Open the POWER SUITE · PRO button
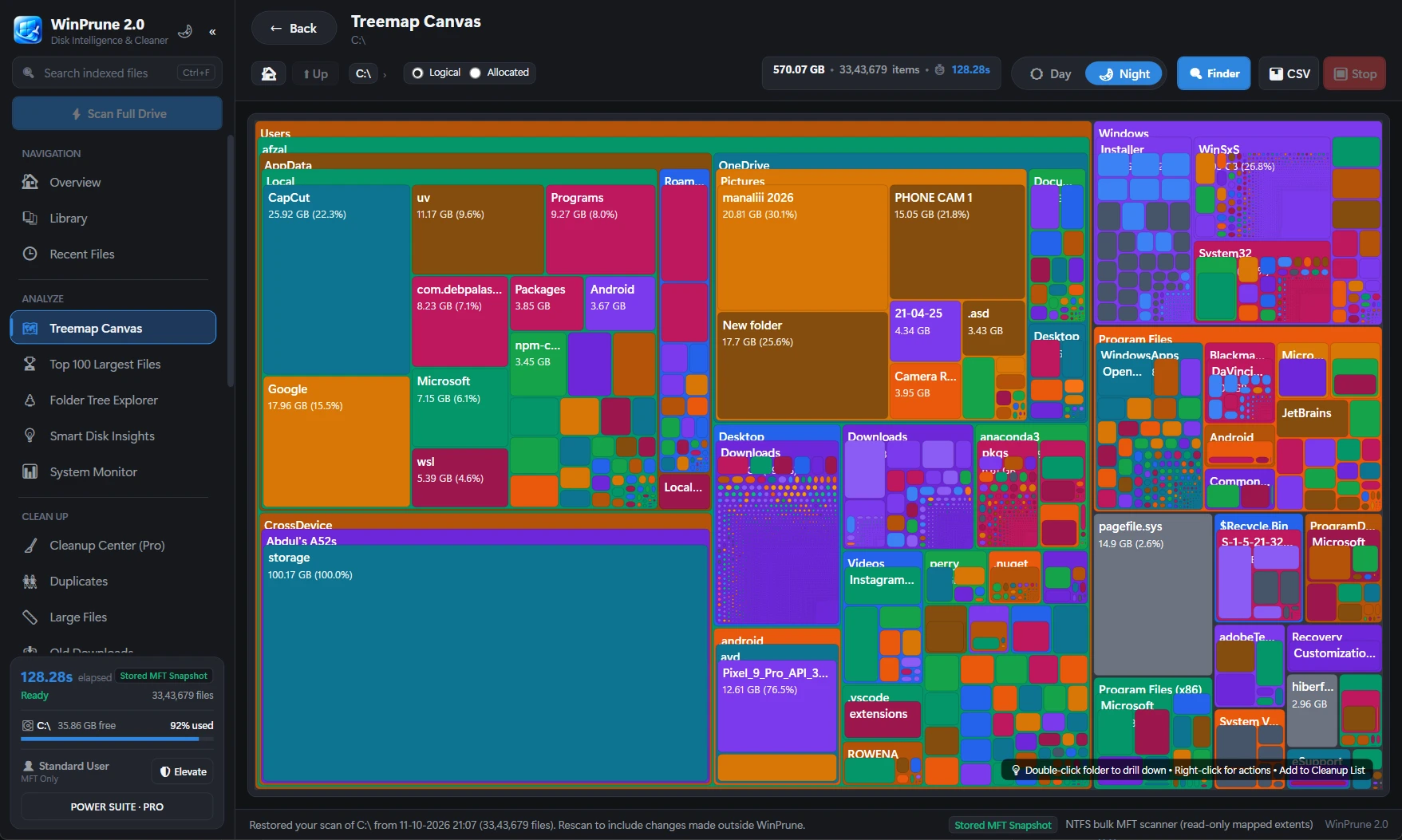 (117, 806)
